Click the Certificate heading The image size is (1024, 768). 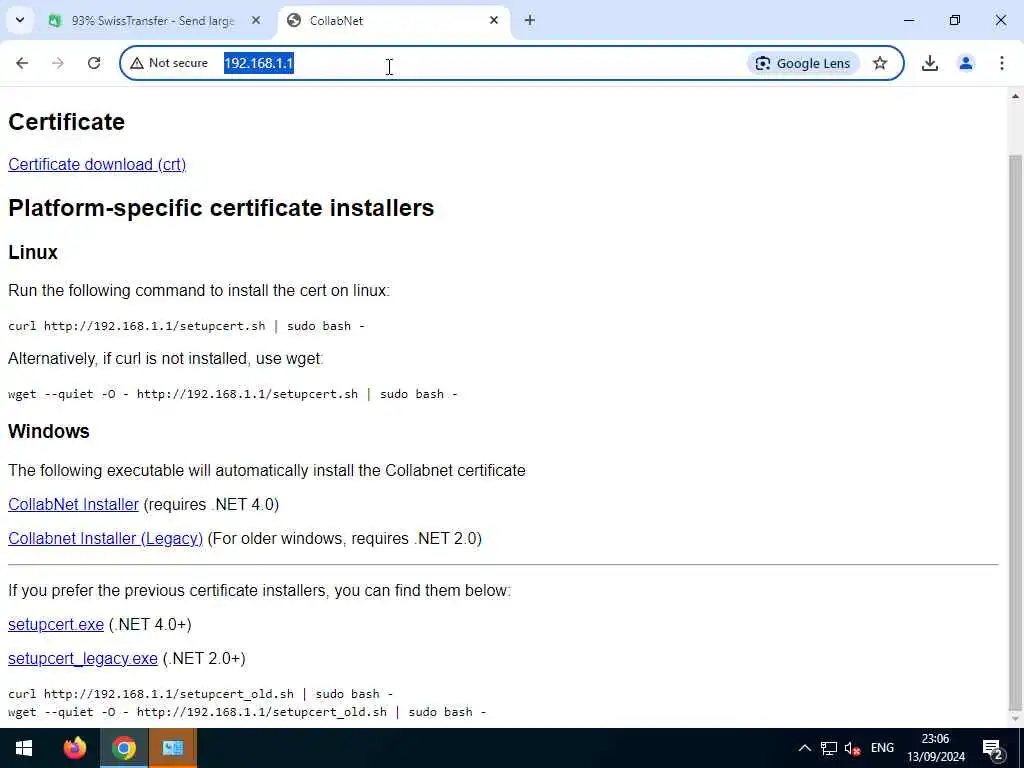click(67, 122)
